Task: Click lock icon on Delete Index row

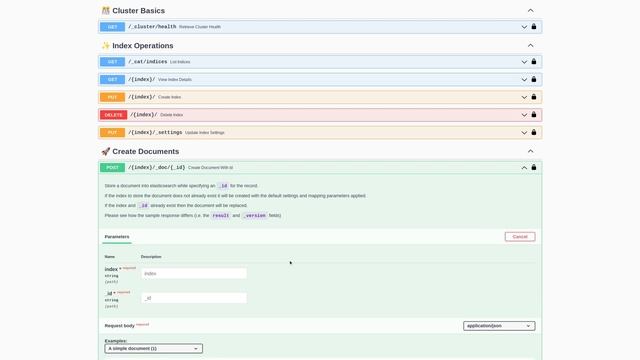Action: pyautogui.click(x=534, y=115)
